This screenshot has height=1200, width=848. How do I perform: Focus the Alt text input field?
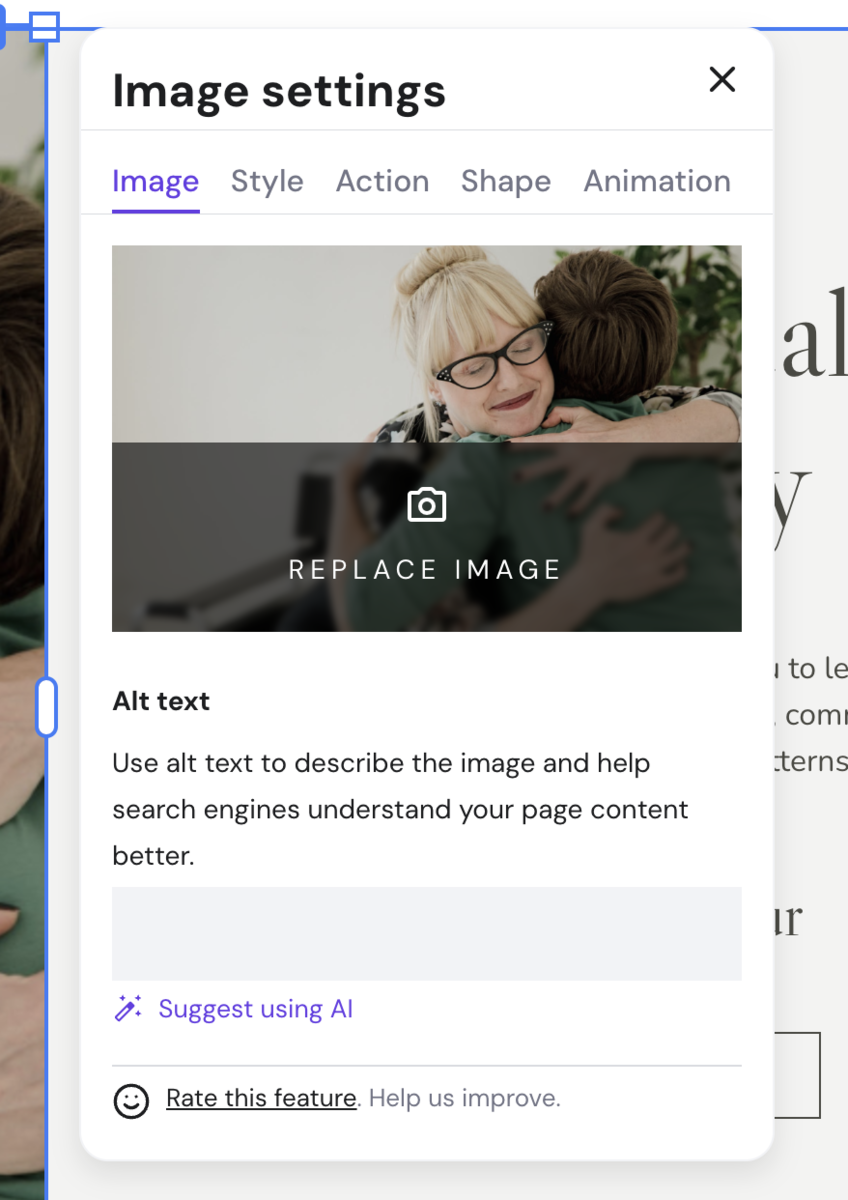pyautogui.click(x=427, y=933)
